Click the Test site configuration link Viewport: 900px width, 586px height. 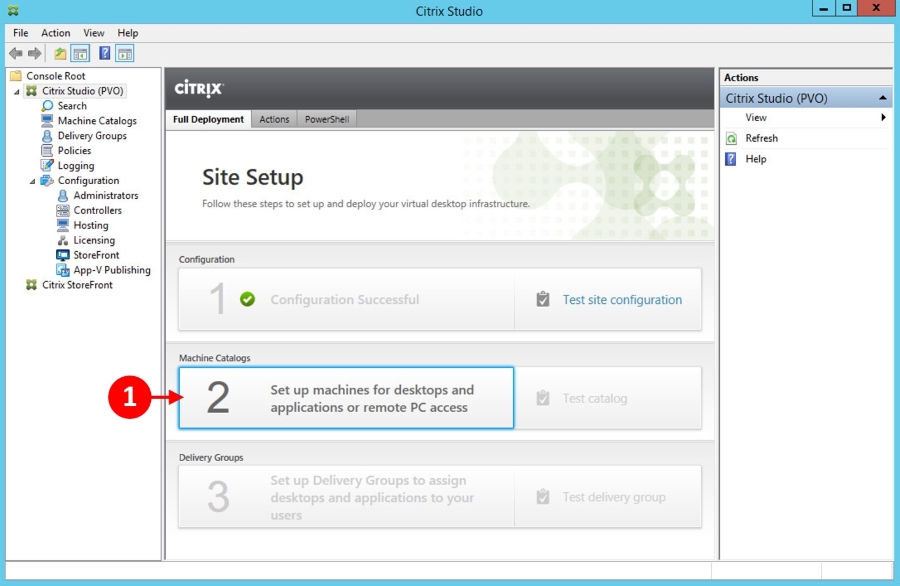pyautogui.click(x=622, y=300)
